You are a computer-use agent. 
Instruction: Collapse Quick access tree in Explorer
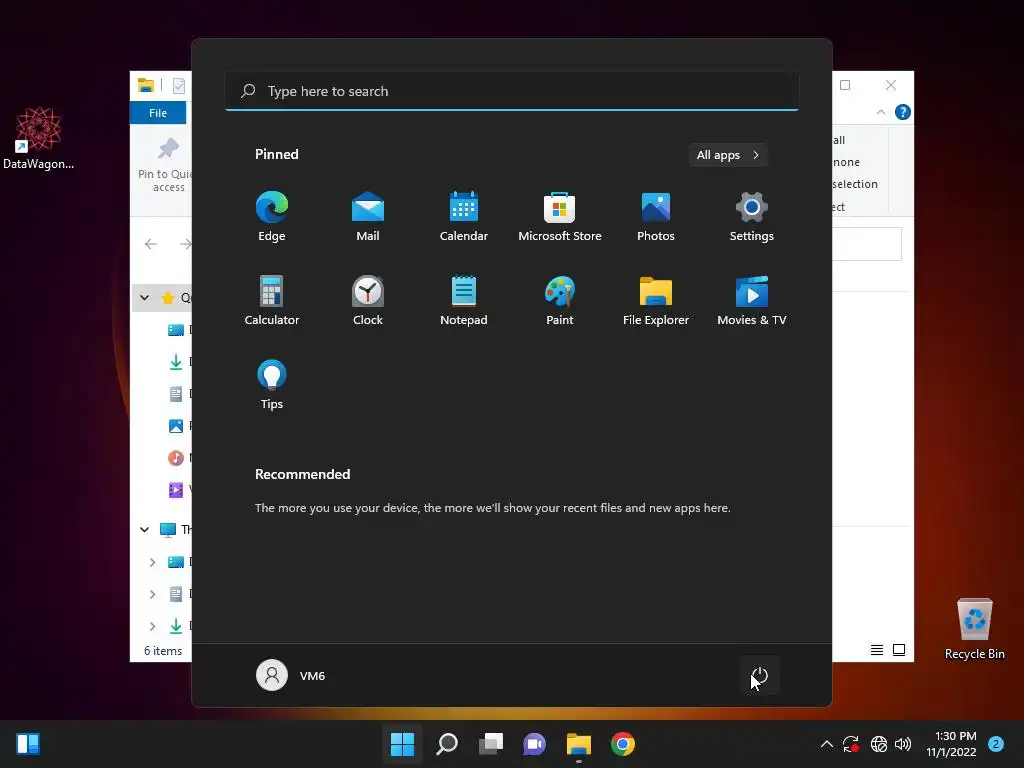[x=144, y=298]
